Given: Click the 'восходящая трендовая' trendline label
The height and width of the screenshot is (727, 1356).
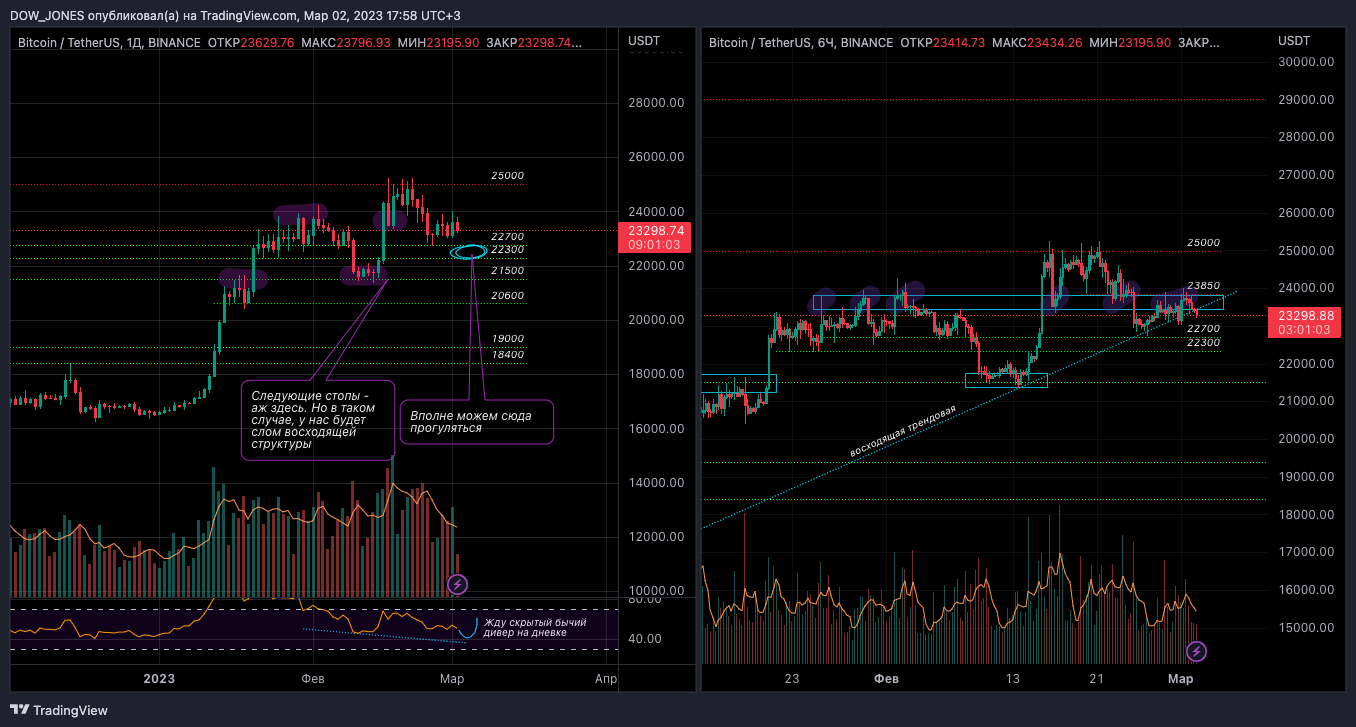Looking at the screenshot, I should 903,432.
